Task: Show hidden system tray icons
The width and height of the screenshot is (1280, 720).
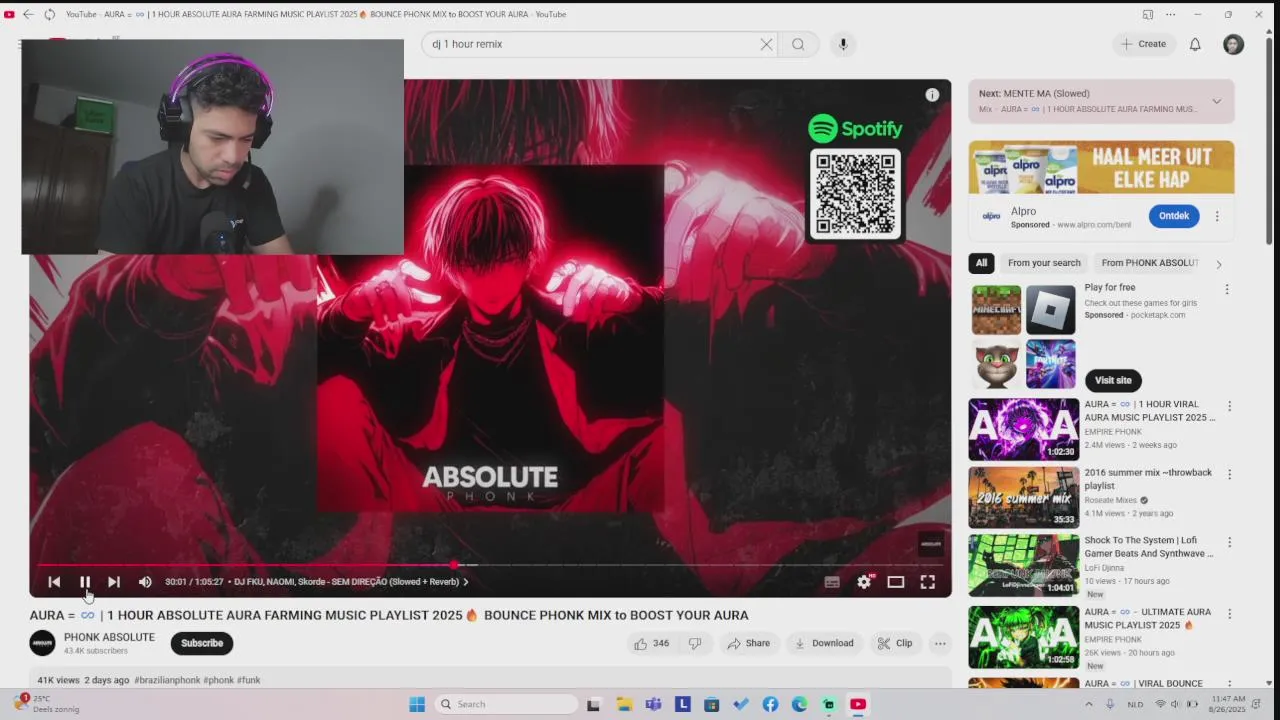Action: (1089, 704)
